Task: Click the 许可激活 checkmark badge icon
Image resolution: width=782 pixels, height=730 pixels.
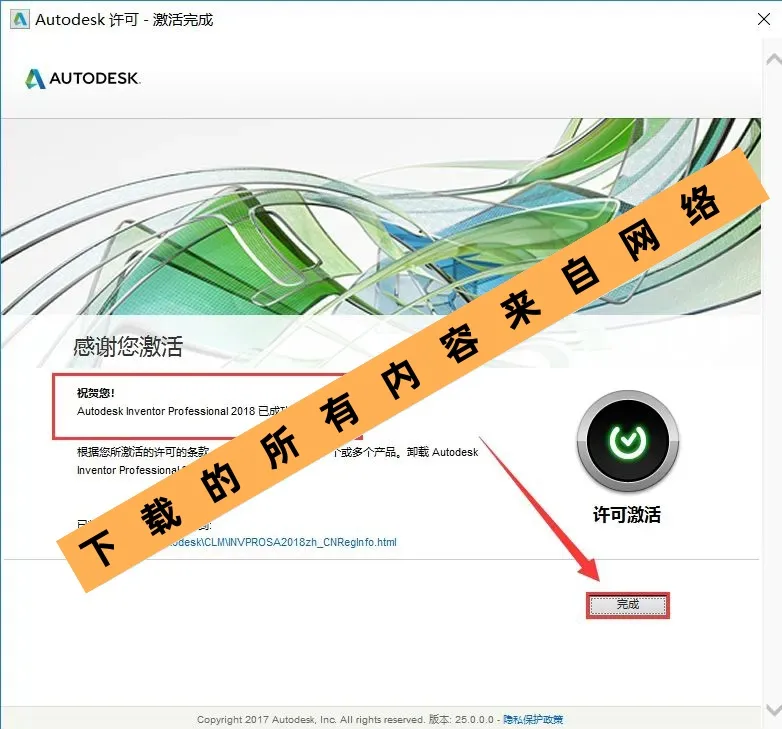Action: point(627,441)
